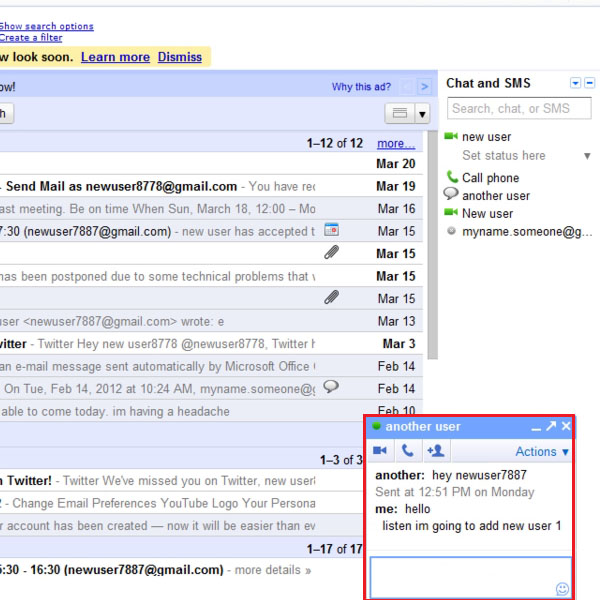Open last meeting Be on time message

(210, 209)
